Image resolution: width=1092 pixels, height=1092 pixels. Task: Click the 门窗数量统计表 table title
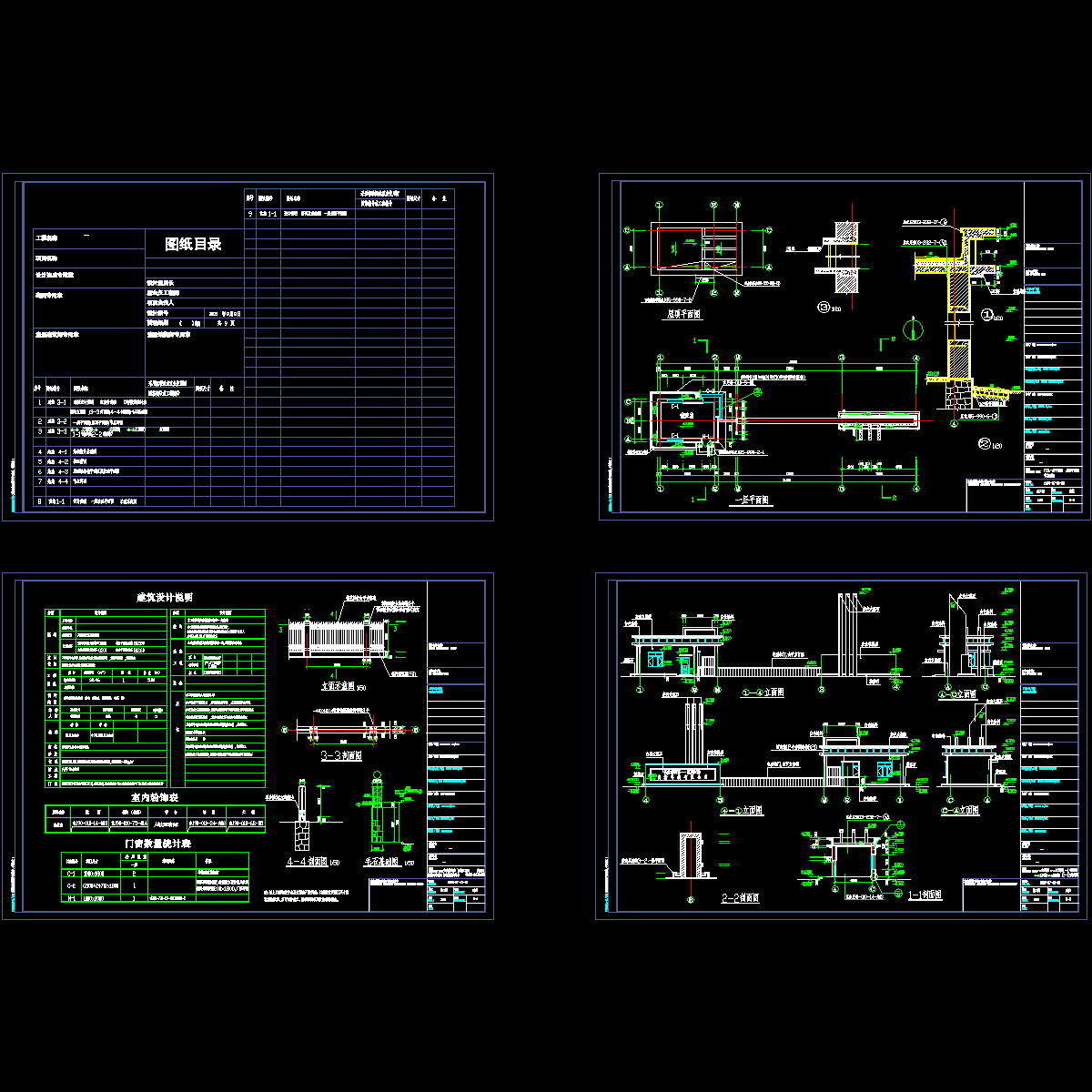[x=157, y=844]
